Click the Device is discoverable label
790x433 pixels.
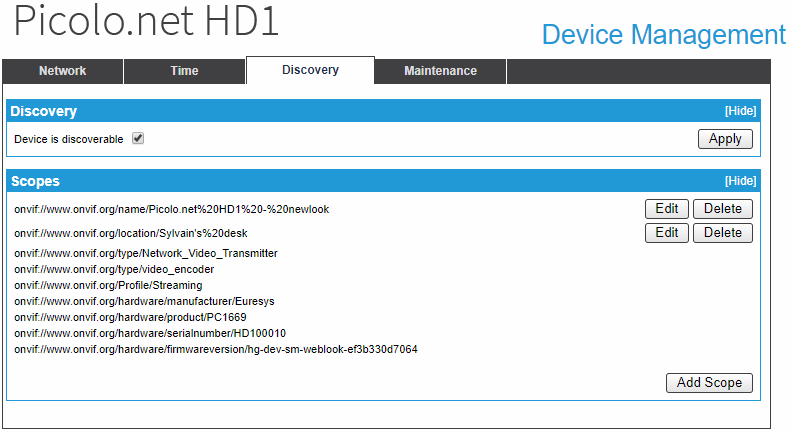tap(69, 139)
